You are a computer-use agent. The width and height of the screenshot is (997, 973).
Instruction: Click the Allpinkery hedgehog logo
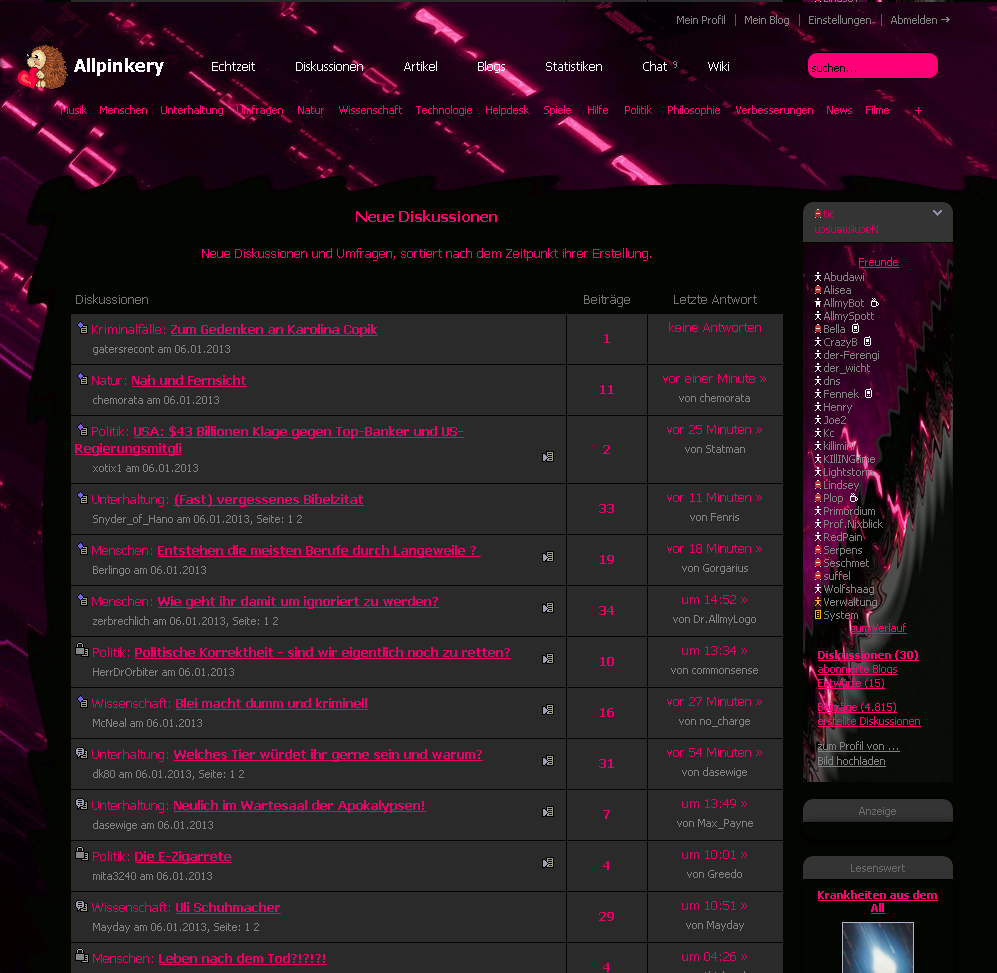pyautogui.click(x=45, y=68)
